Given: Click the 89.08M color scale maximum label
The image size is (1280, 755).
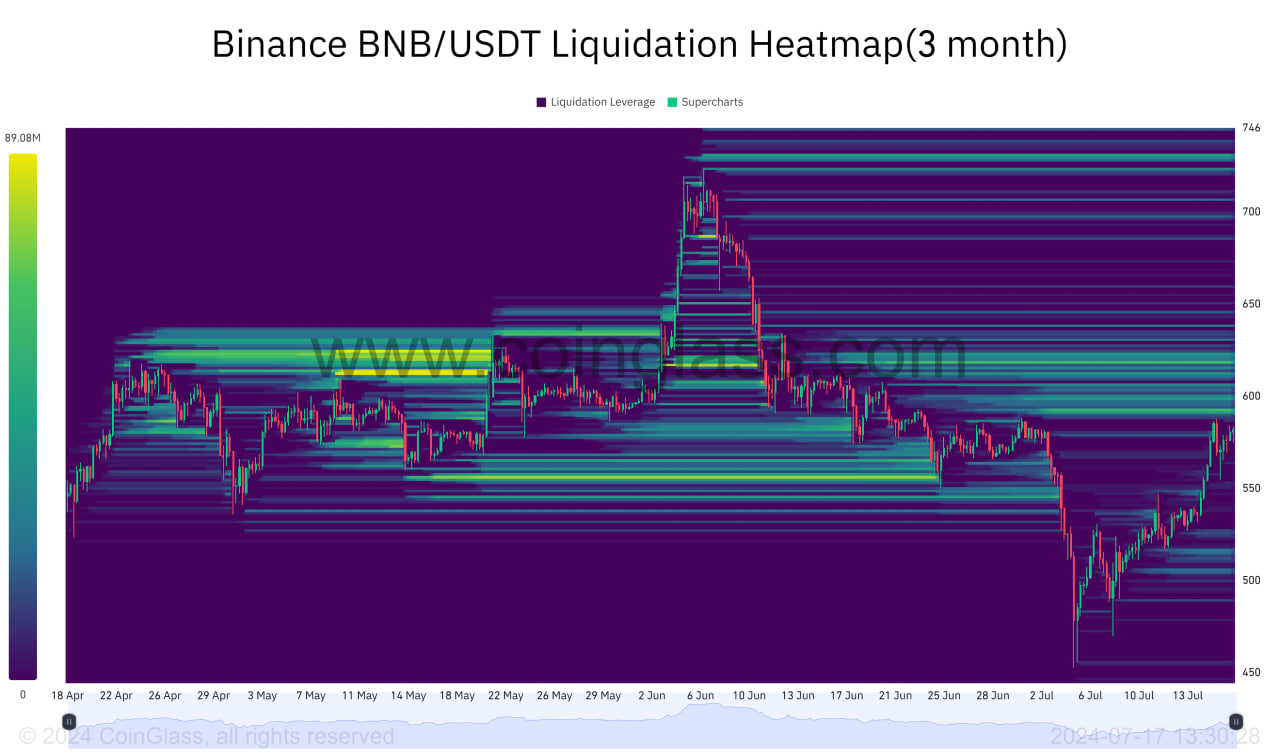Looking at the screenshot, I should [x=21, y=138].
